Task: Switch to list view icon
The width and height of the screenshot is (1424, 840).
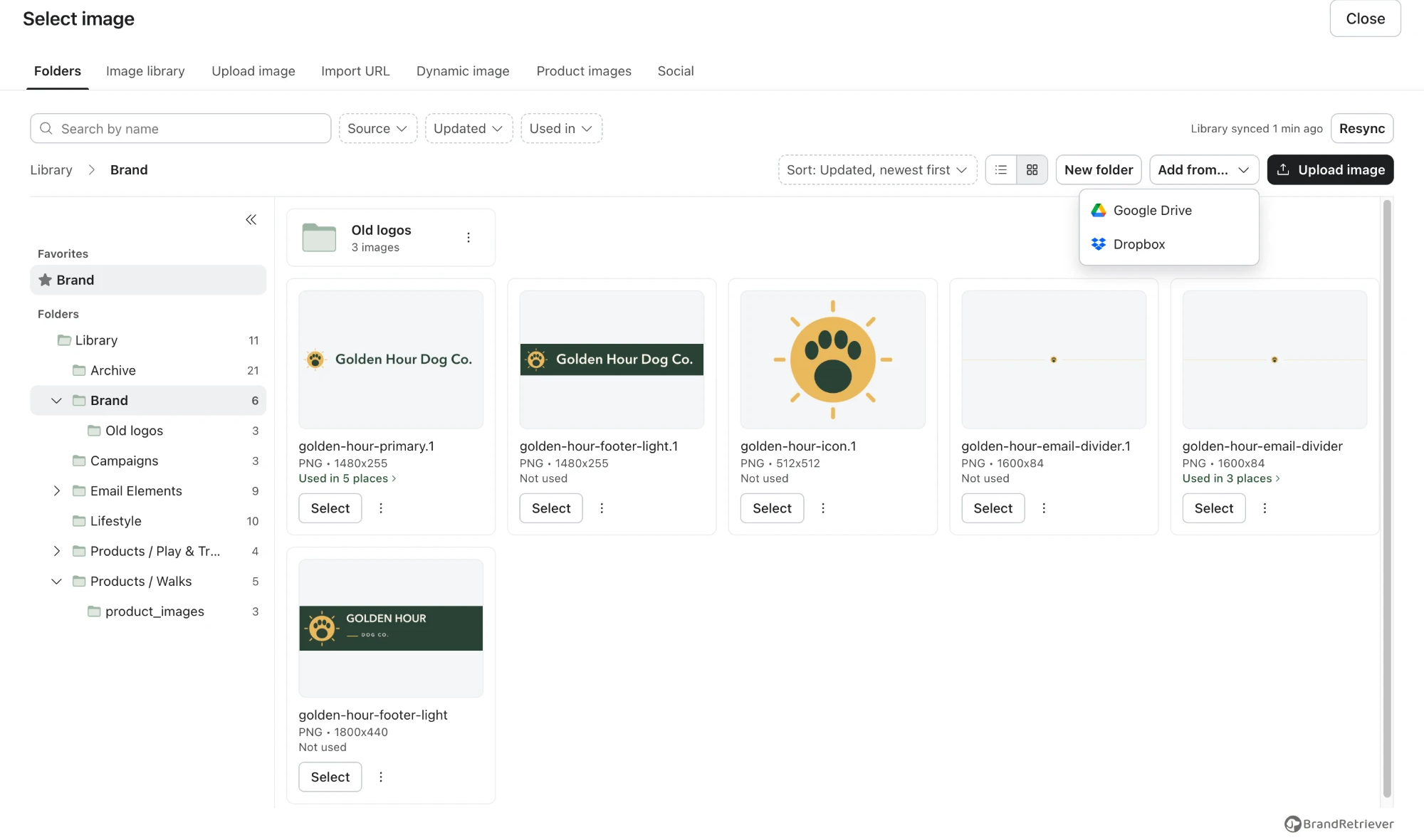Action: [1001, 169]
